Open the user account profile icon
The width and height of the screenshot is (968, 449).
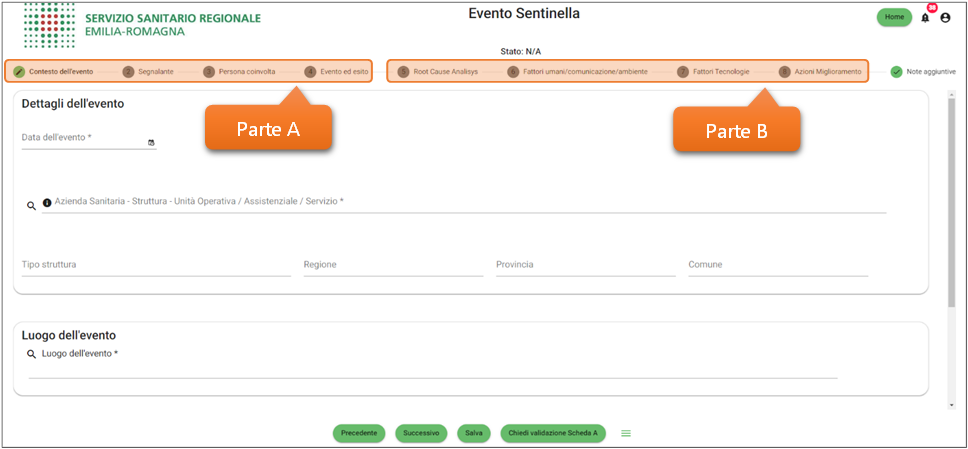945,18
